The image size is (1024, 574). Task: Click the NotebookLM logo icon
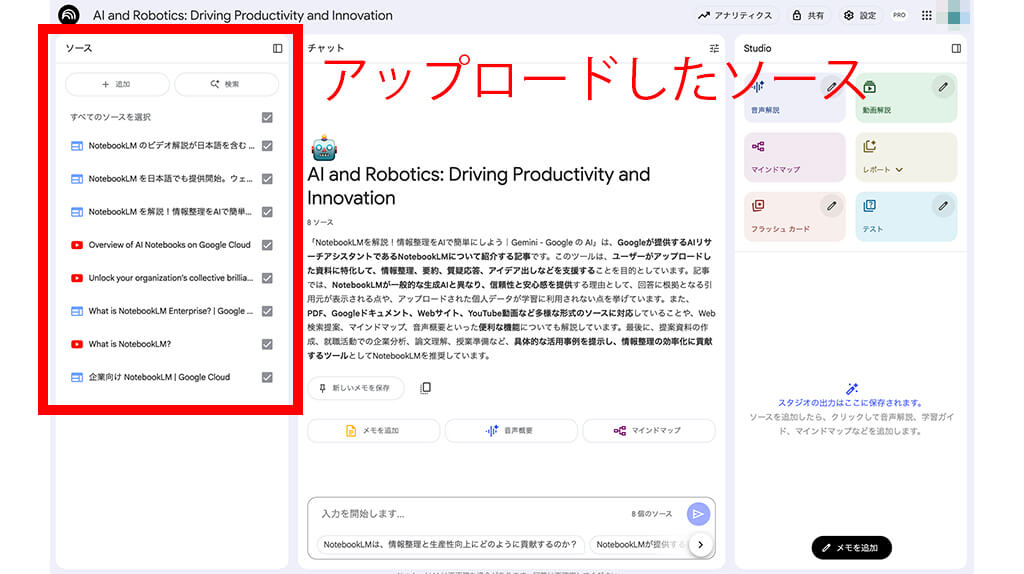[x=69, y=15]
